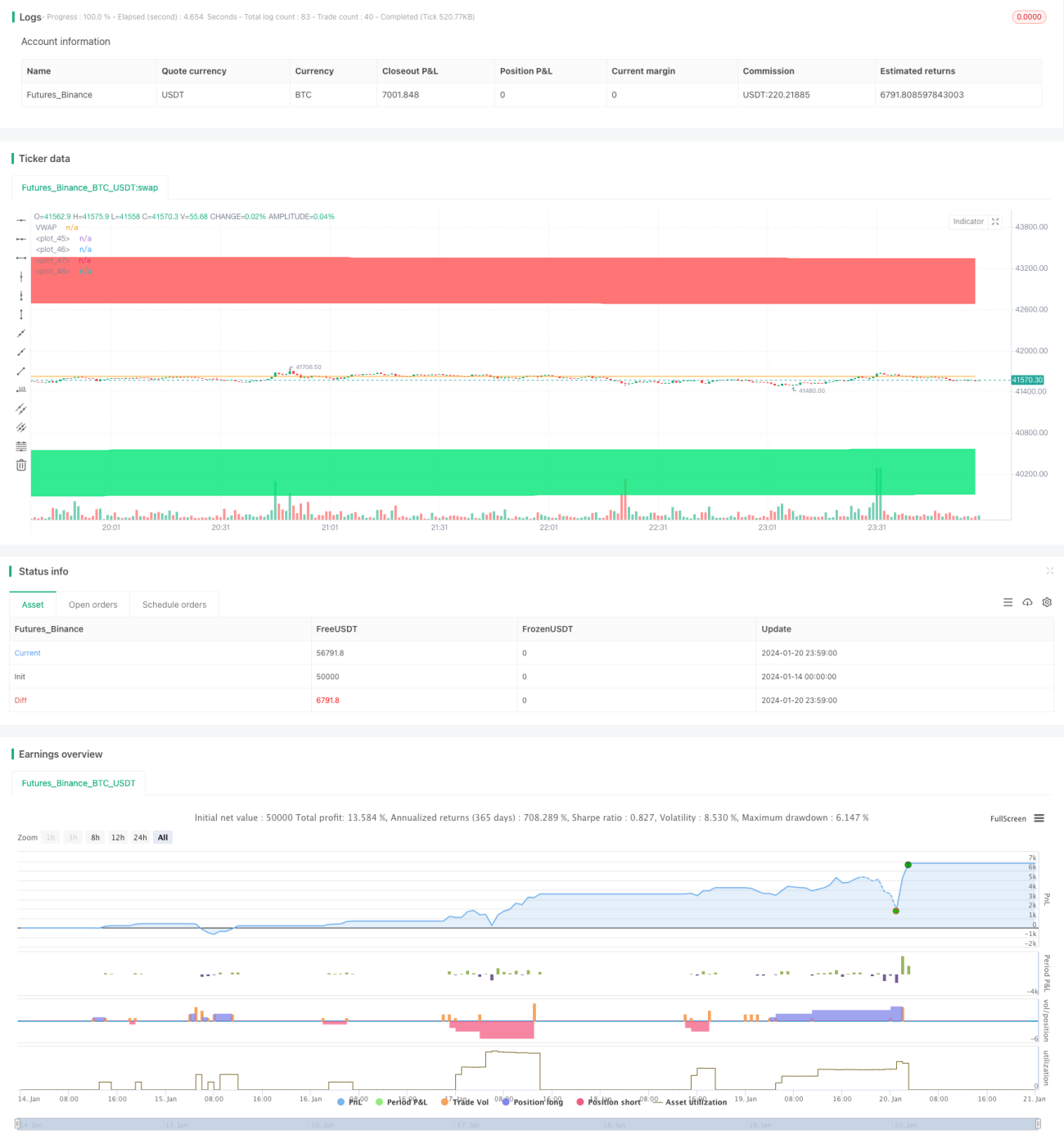Choose the Fibonacci retracement lines tool

coord(21,446)
